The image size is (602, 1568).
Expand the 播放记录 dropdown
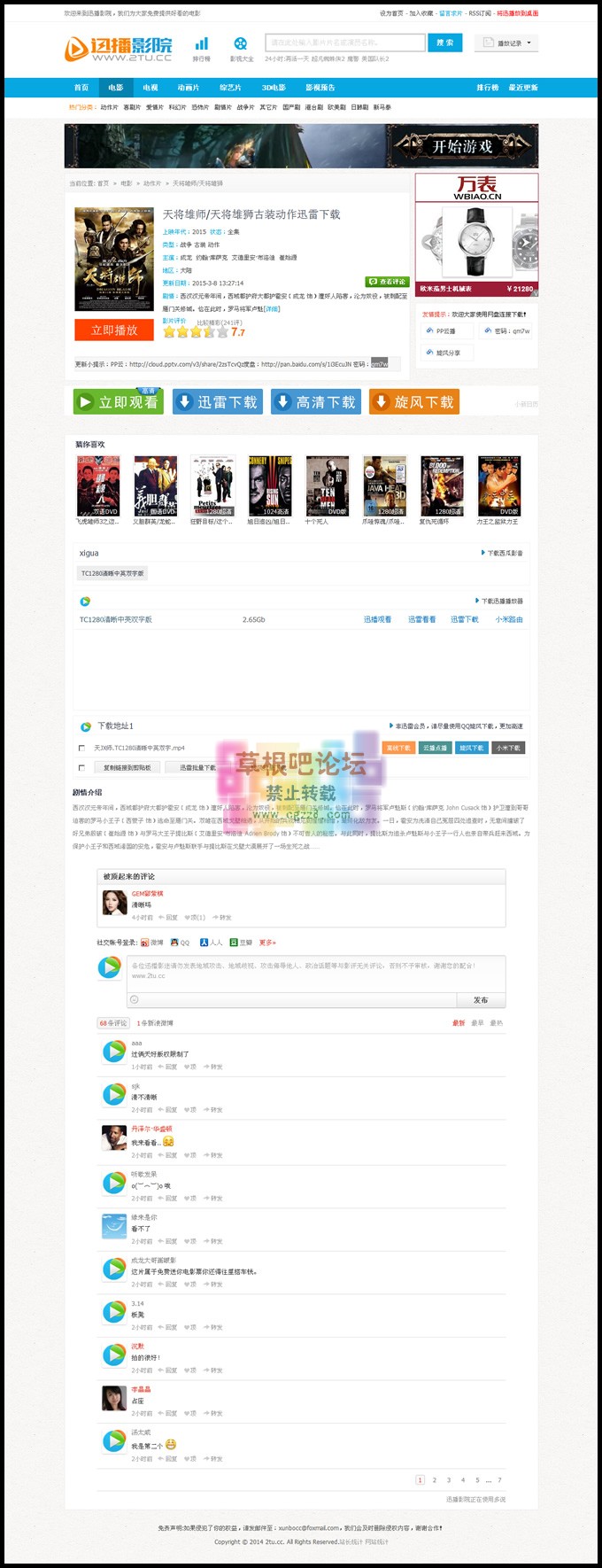tap(507, 43)
